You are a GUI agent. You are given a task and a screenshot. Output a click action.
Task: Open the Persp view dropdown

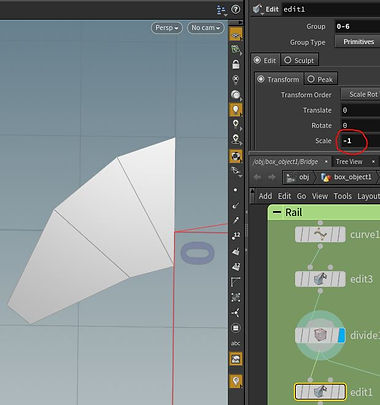tap(167, 28)
